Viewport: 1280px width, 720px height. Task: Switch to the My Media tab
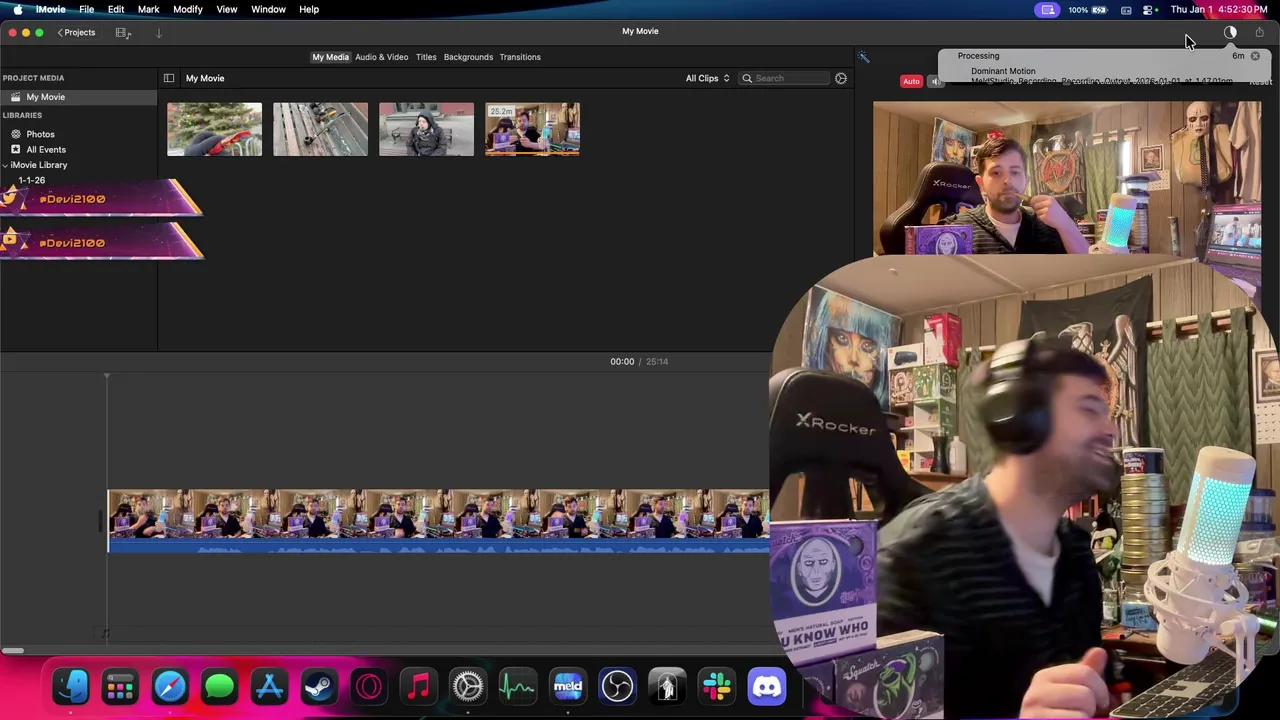tap(330, 57)
